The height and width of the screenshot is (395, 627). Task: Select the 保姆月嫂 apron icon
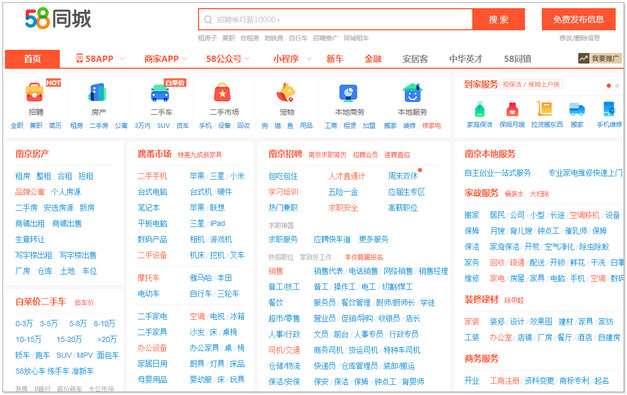[x=512, y=109]
